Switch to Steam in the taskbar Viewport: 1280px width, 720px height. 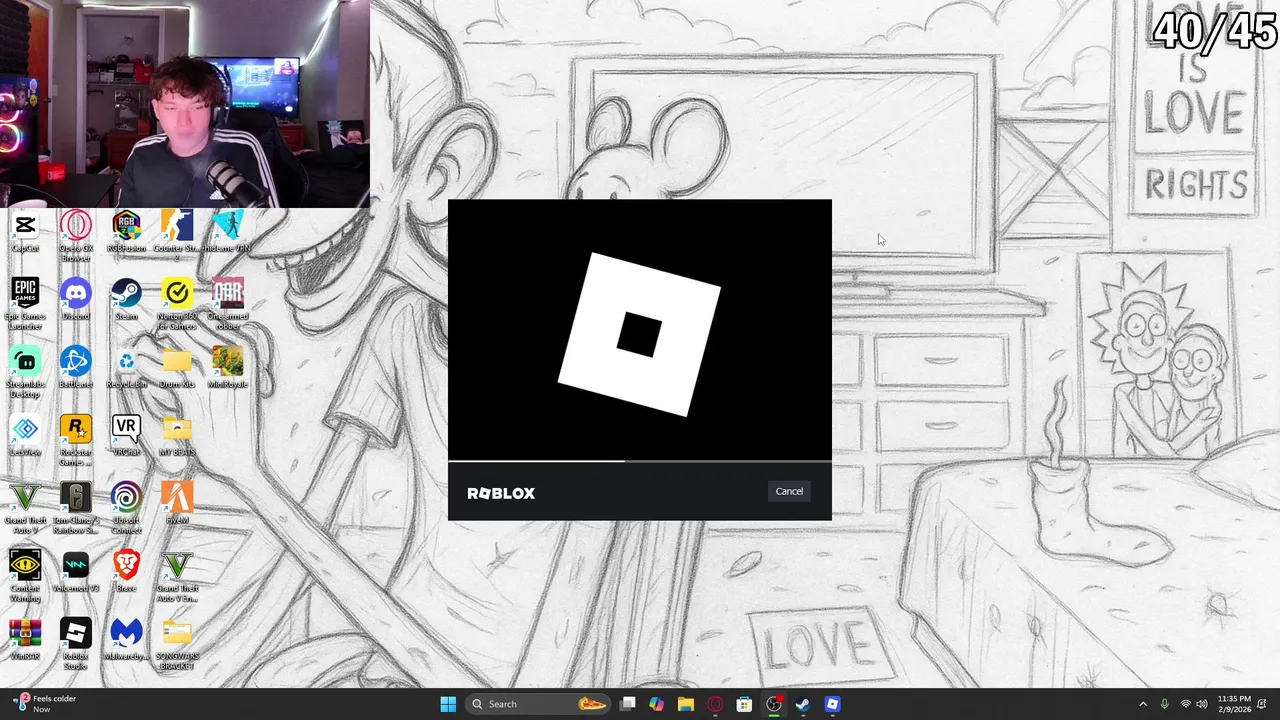click(802, 704)
